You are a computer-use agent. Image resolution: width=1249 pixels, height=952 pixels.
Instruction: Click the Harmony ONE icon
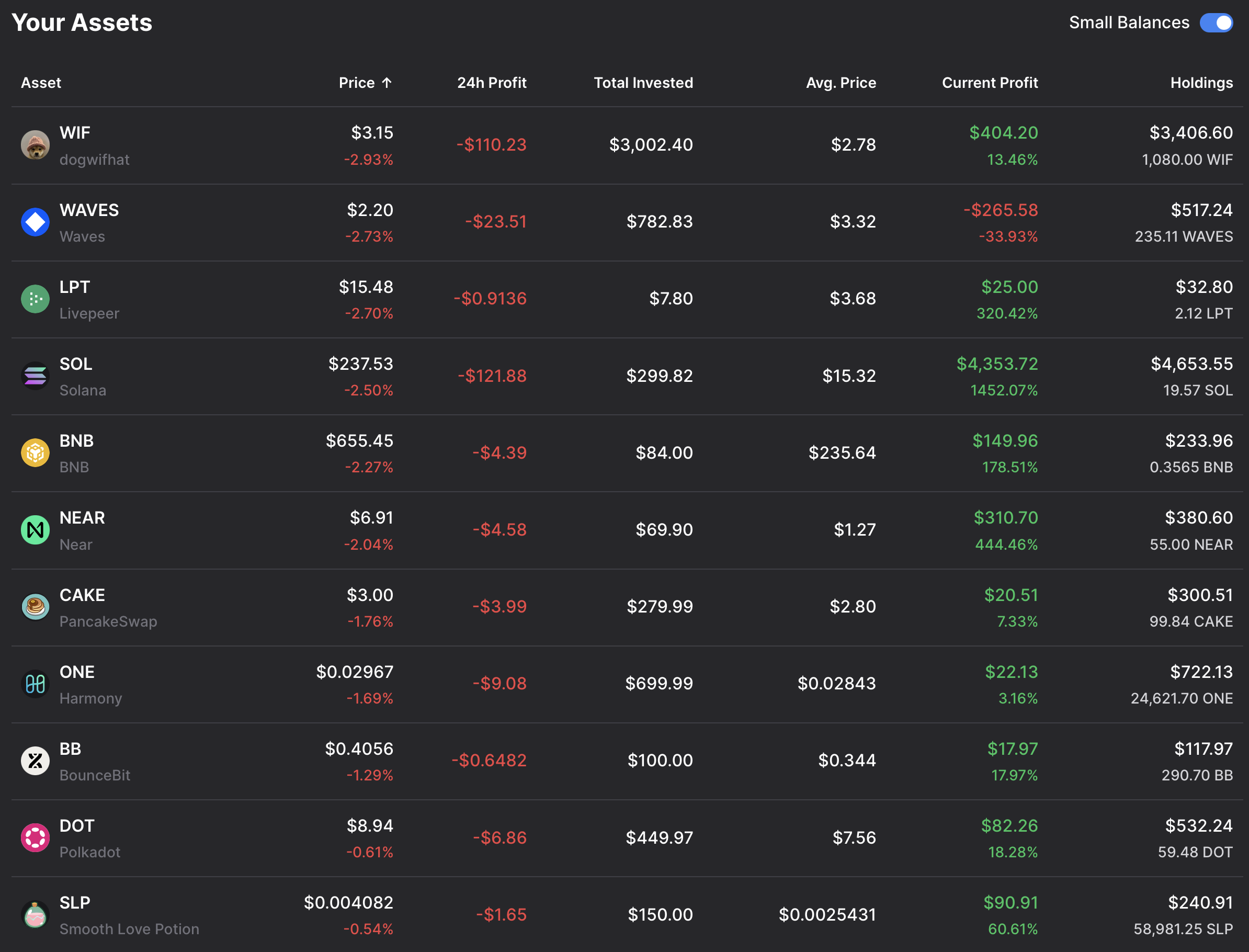point(35,684)
